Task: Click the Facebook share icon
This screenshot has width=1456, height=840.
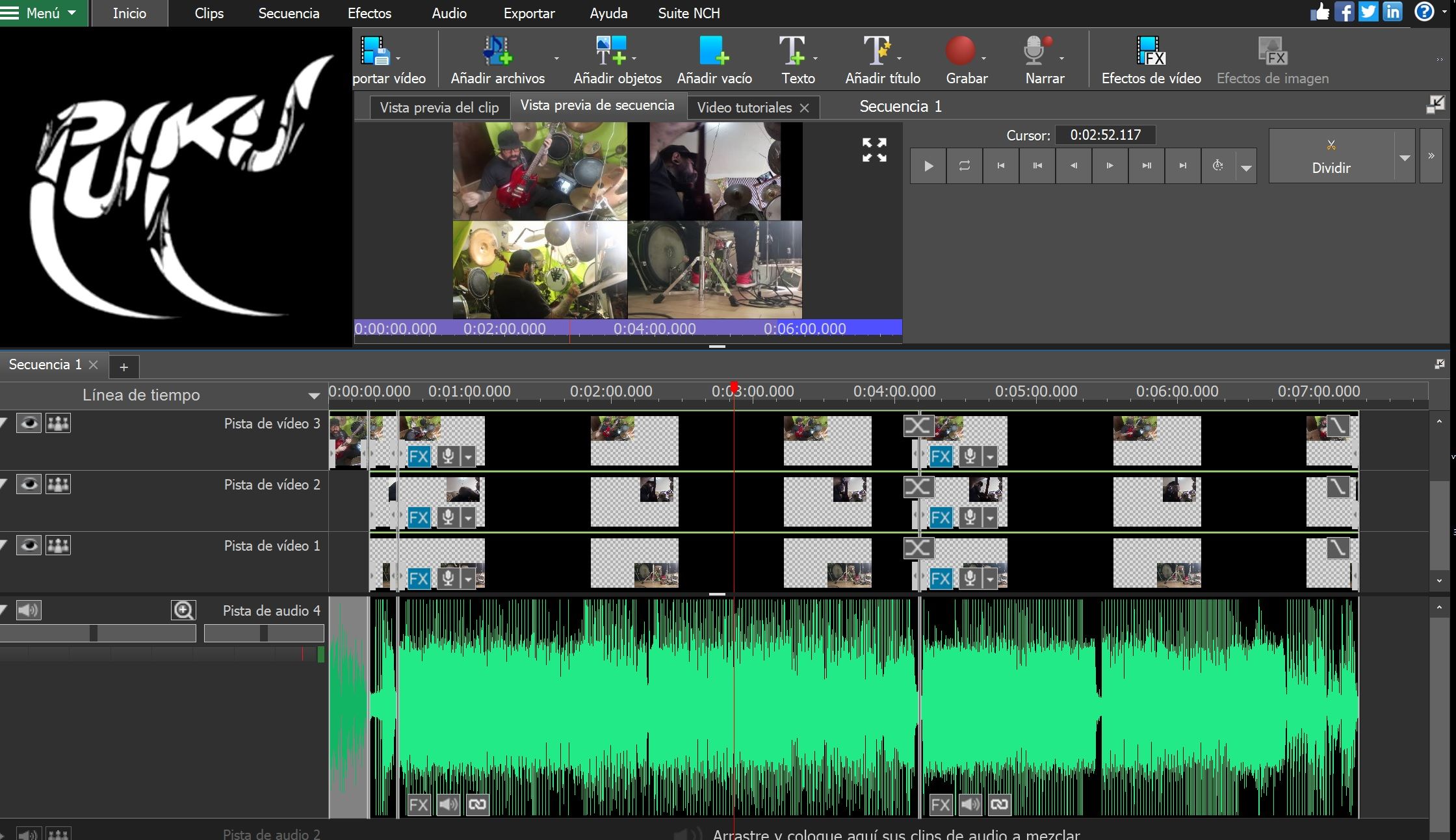Action: click(1344, 12)
